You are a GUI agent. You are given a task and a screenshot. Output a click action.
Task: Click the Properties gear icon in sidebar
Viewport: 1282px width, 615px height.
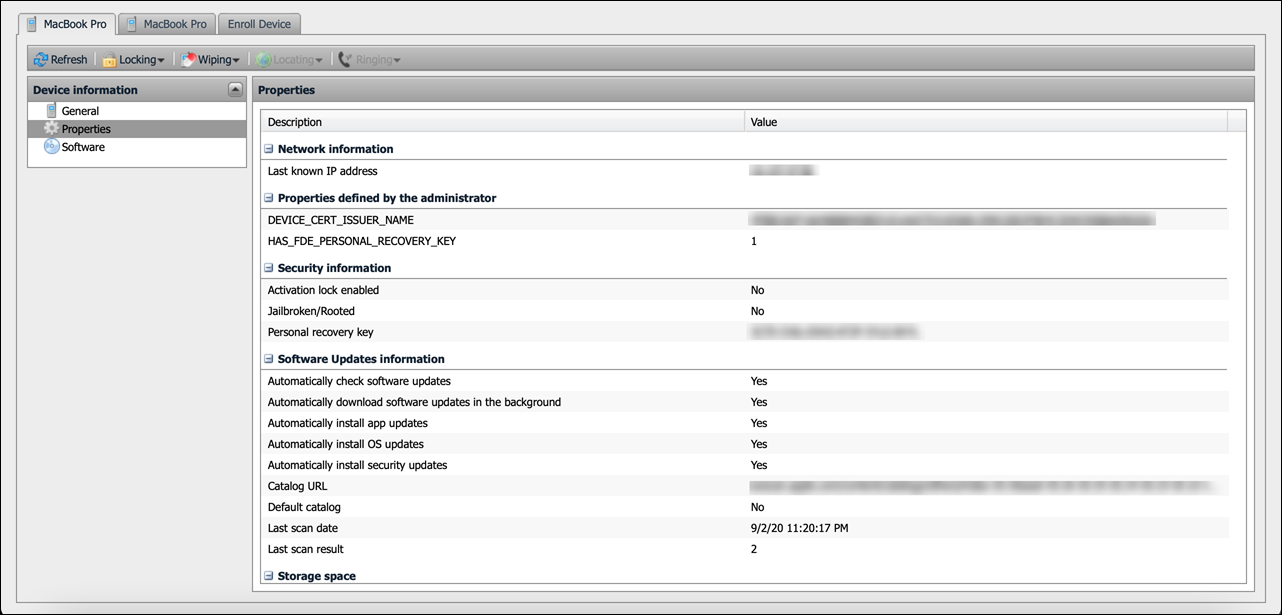tap(52, 129)
